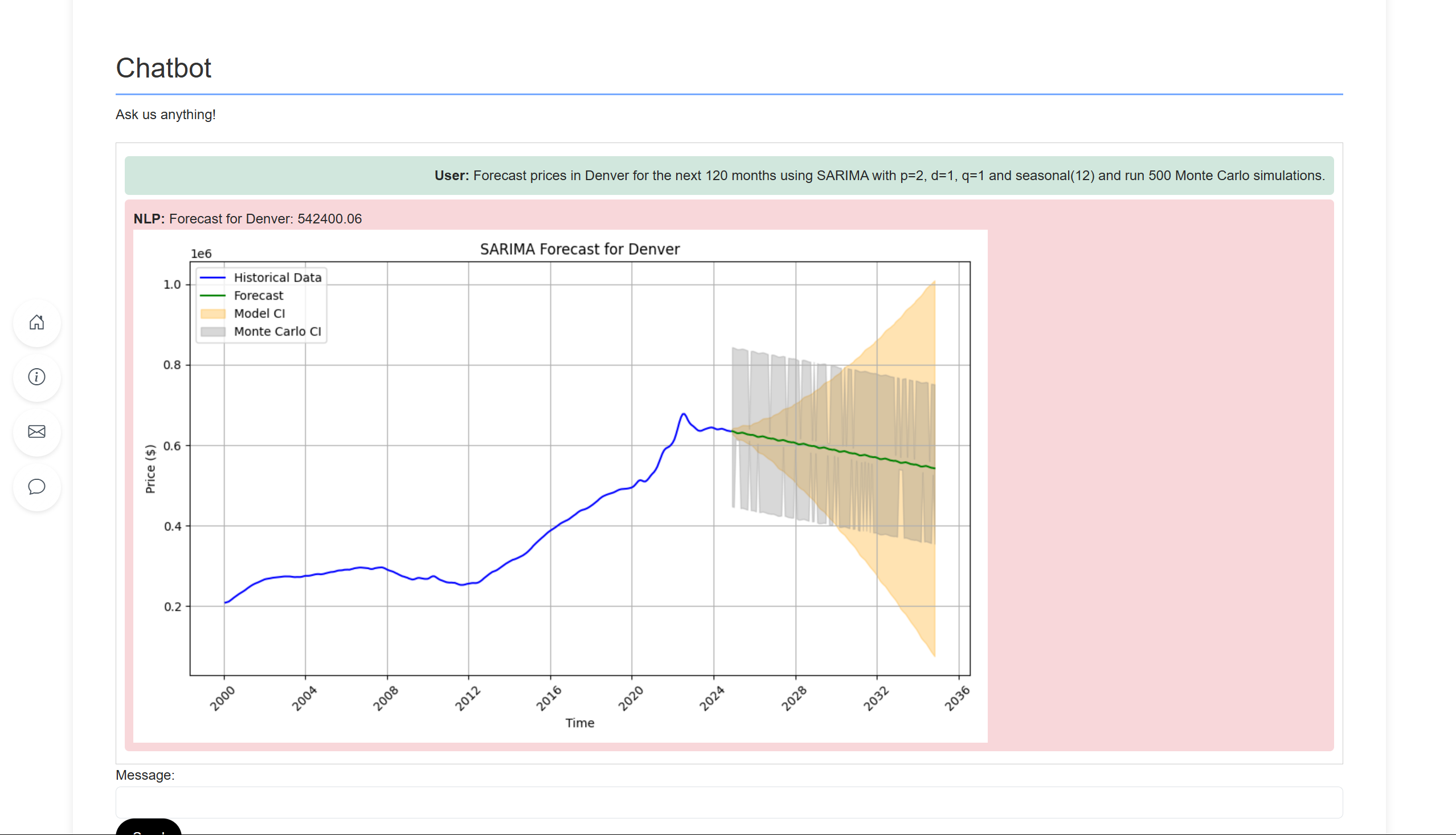Click the "Time" x-axis label

(579, 723)
